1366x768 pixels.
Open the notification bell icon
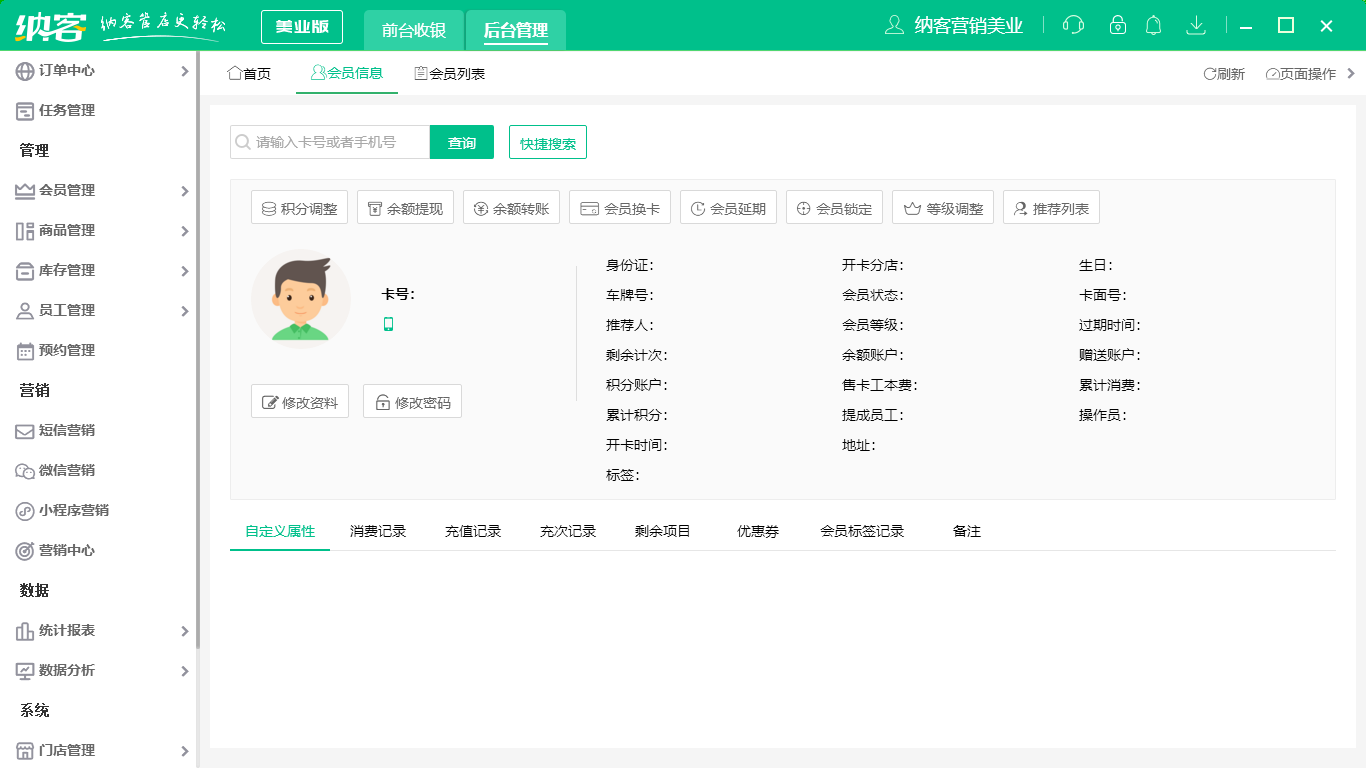click(1153, 25)
